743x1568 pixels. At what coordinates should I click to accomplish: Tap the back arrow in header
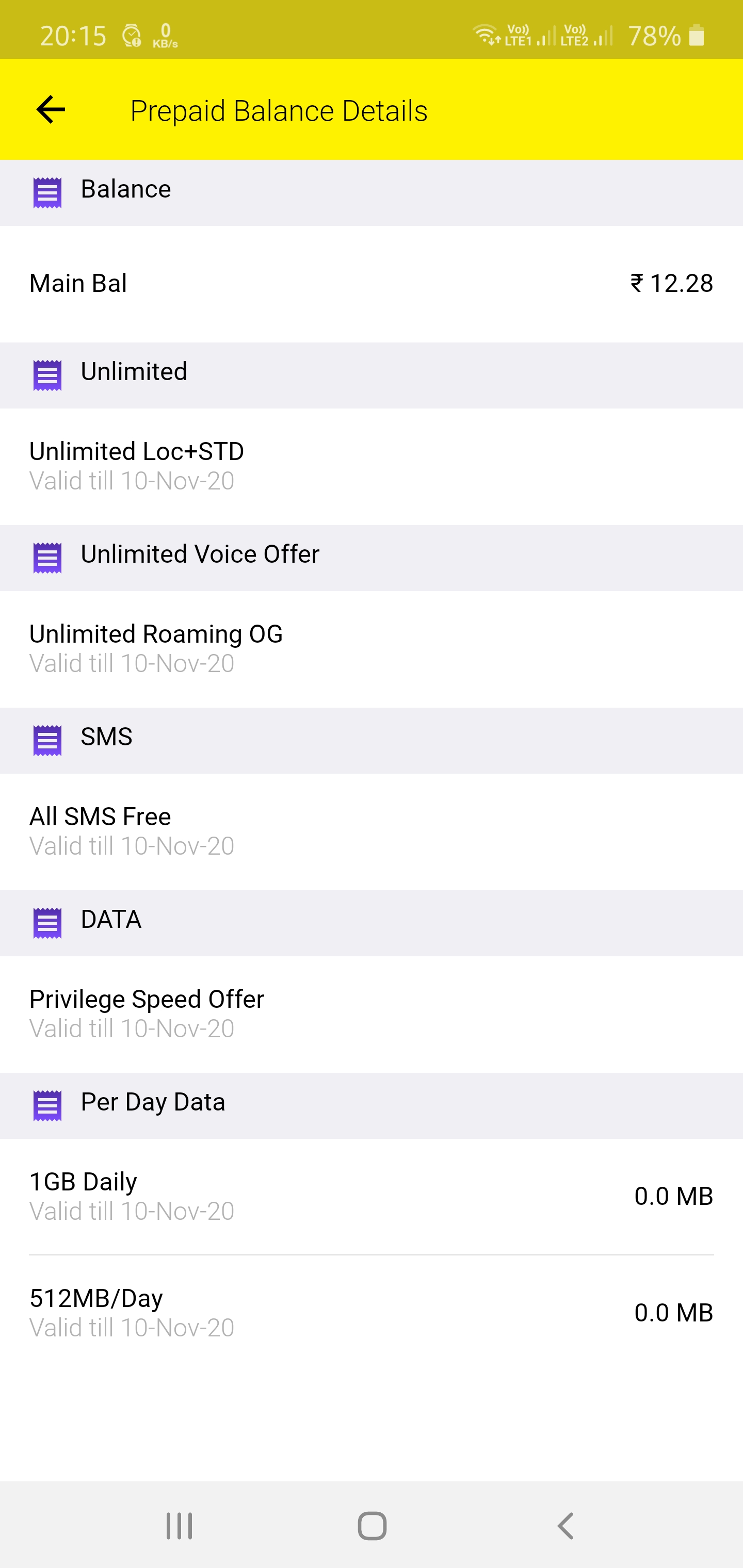coord(51,110)
